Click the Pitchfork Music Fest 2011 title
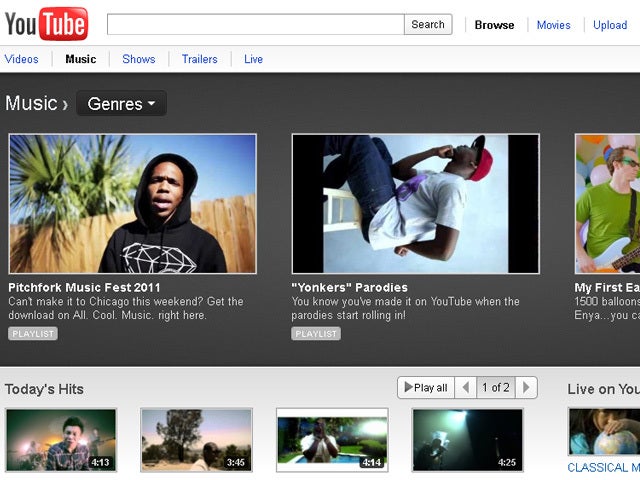 pos(84,287)
